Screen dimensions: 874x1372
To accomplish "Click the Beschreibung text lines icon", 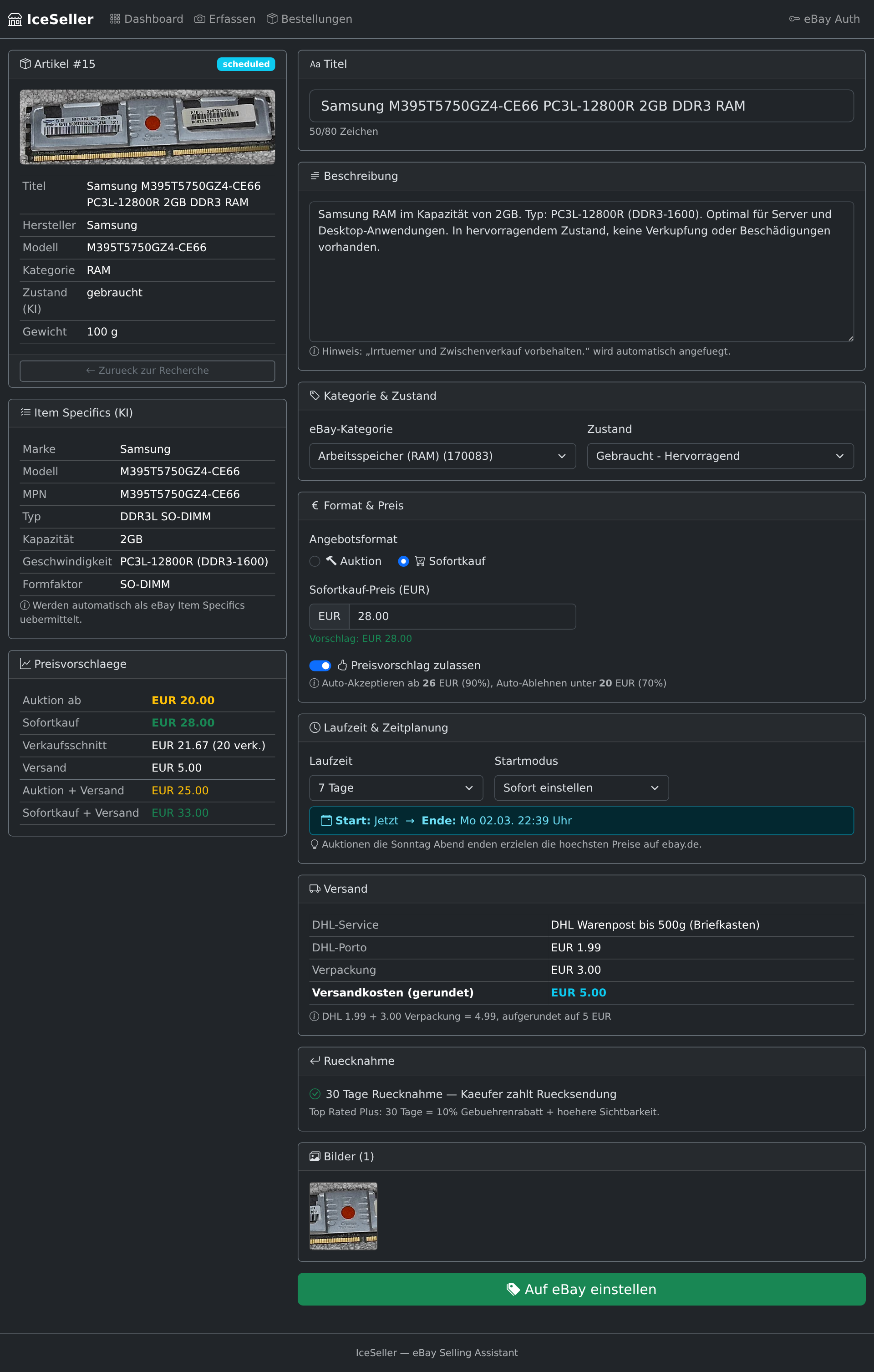I will [x=315, y=176].
